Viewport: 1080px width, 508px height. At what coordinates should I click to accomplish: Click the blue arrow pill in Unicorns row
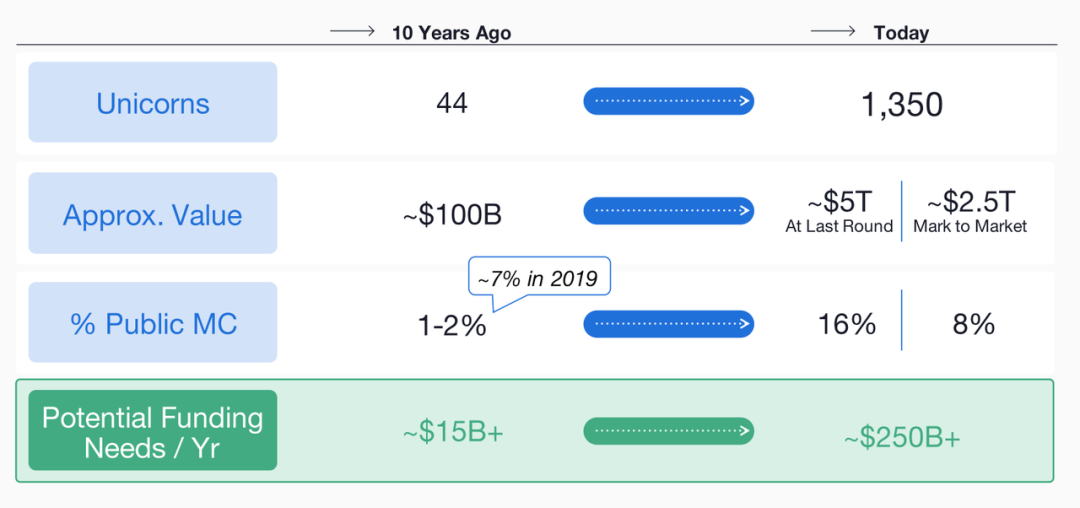pos(668,101)
